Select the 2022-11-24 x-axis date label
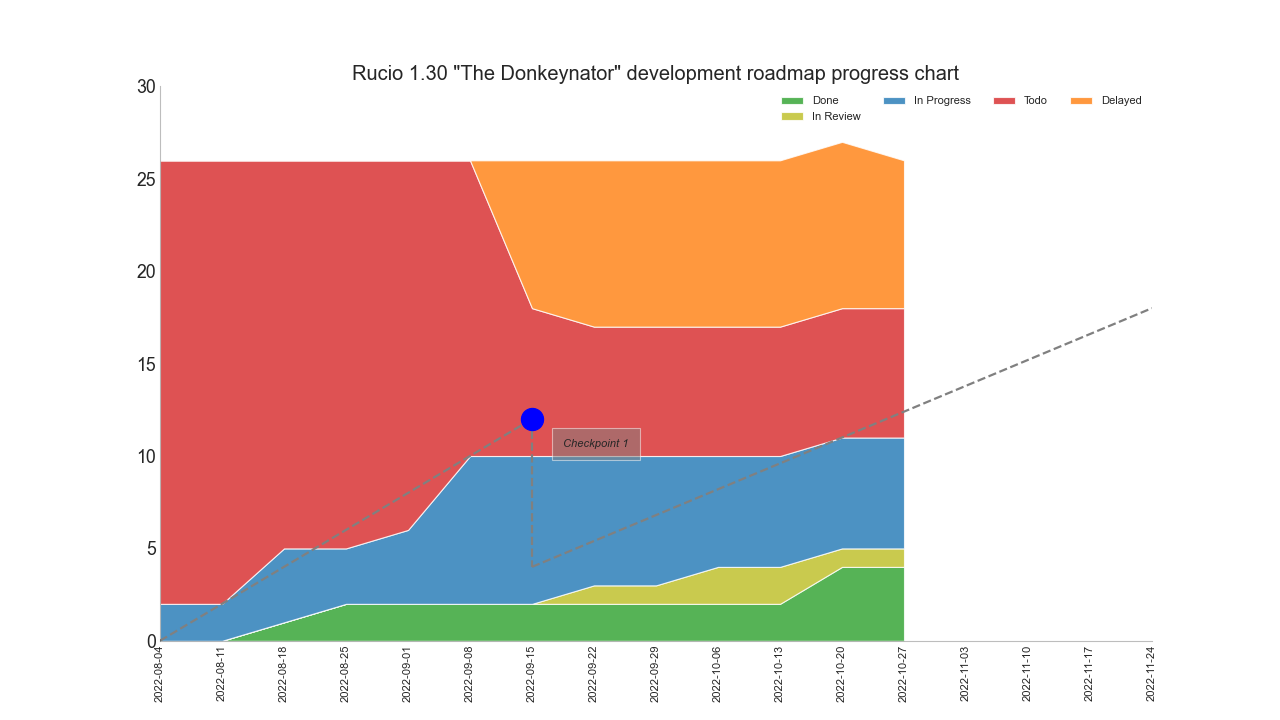1280x720 pixels. pos(1151,674)
